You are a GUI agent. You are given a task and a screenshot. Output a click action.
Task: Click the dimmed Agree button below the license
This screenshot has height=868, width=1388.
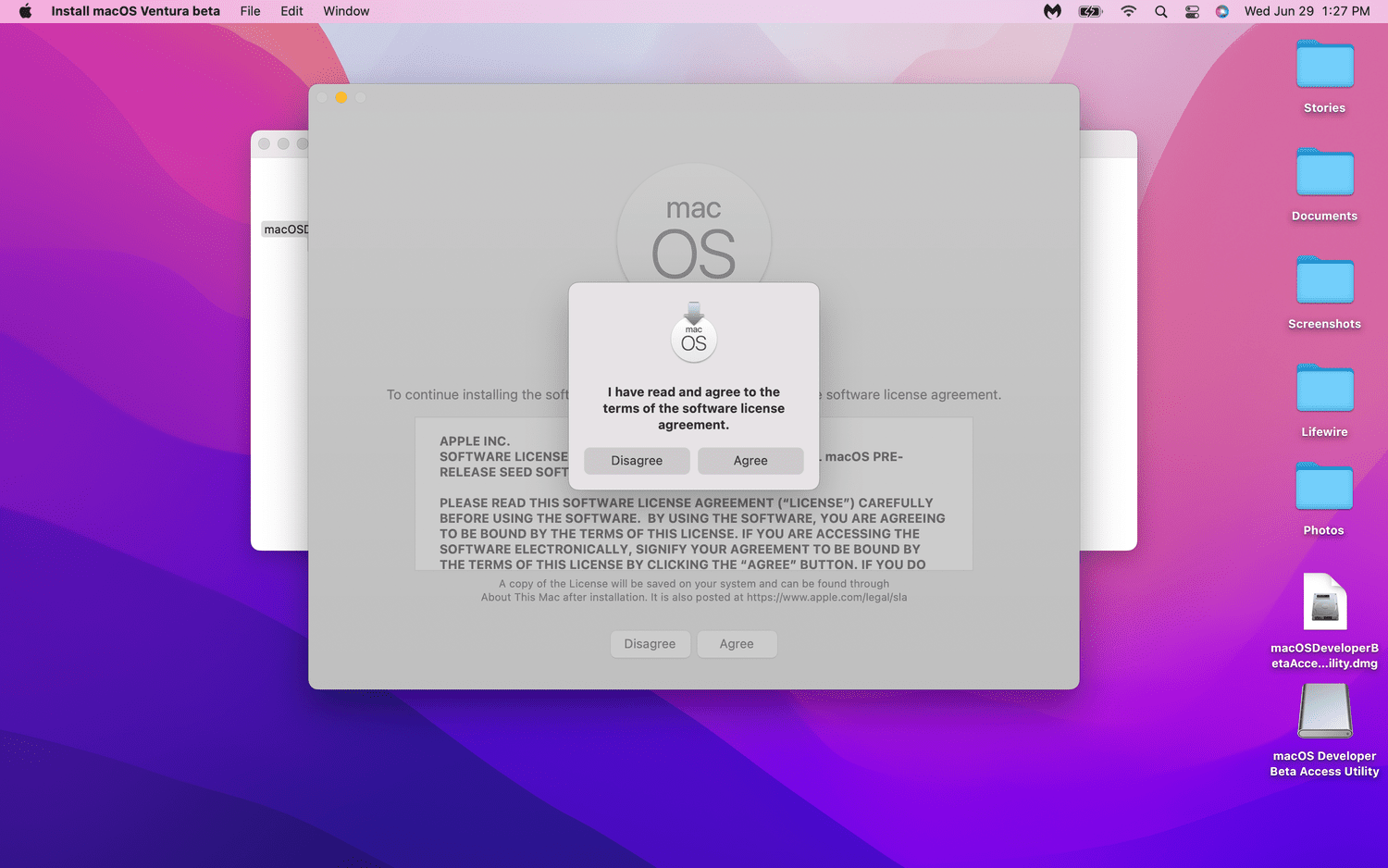coord(737,644)
